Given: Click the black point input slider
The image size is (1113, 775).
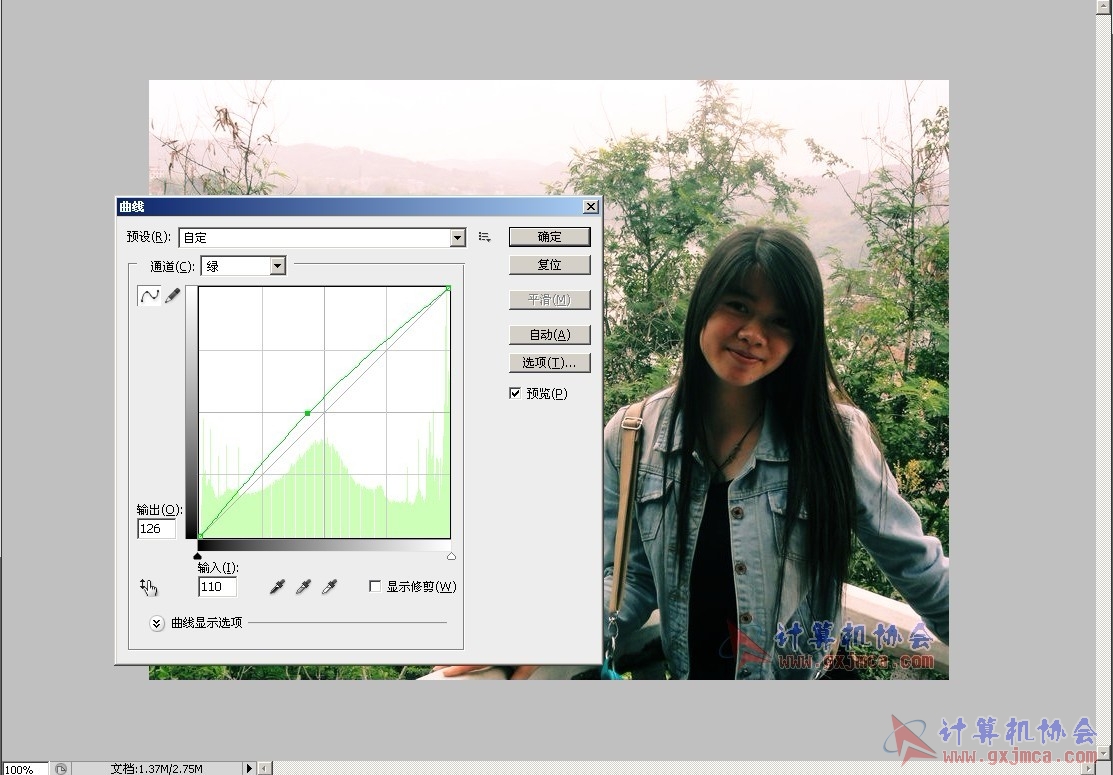Looking at the screenshot, I should (197, 556).
